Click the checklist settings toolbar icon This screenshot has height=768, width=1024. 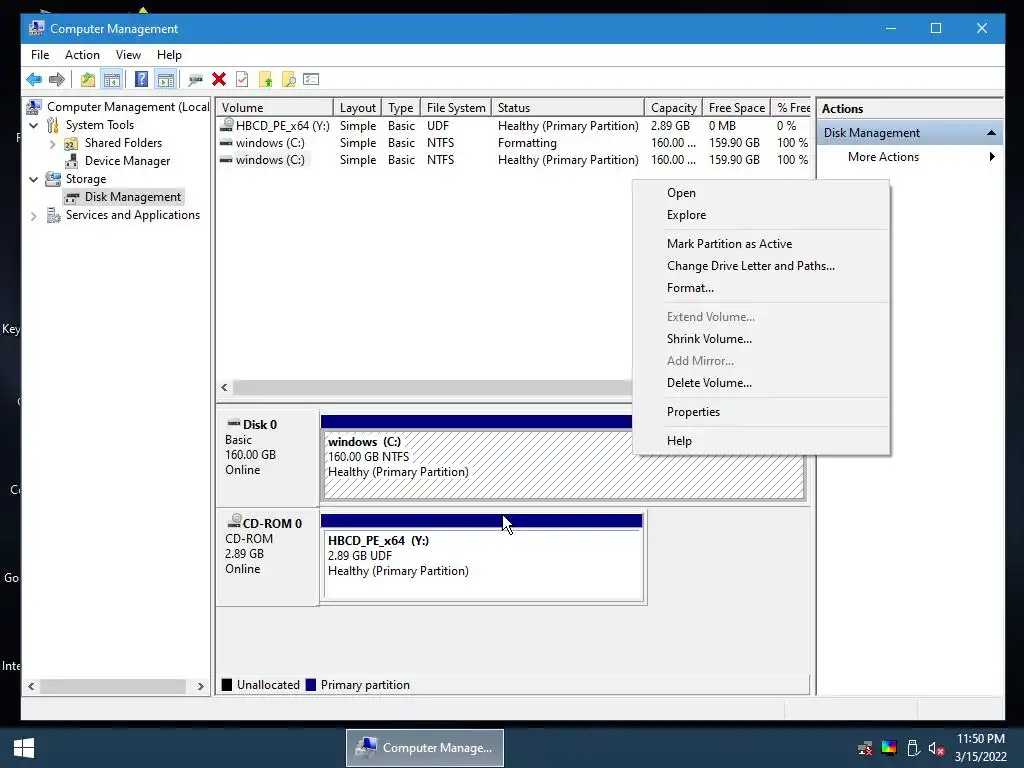coord(311,80)
